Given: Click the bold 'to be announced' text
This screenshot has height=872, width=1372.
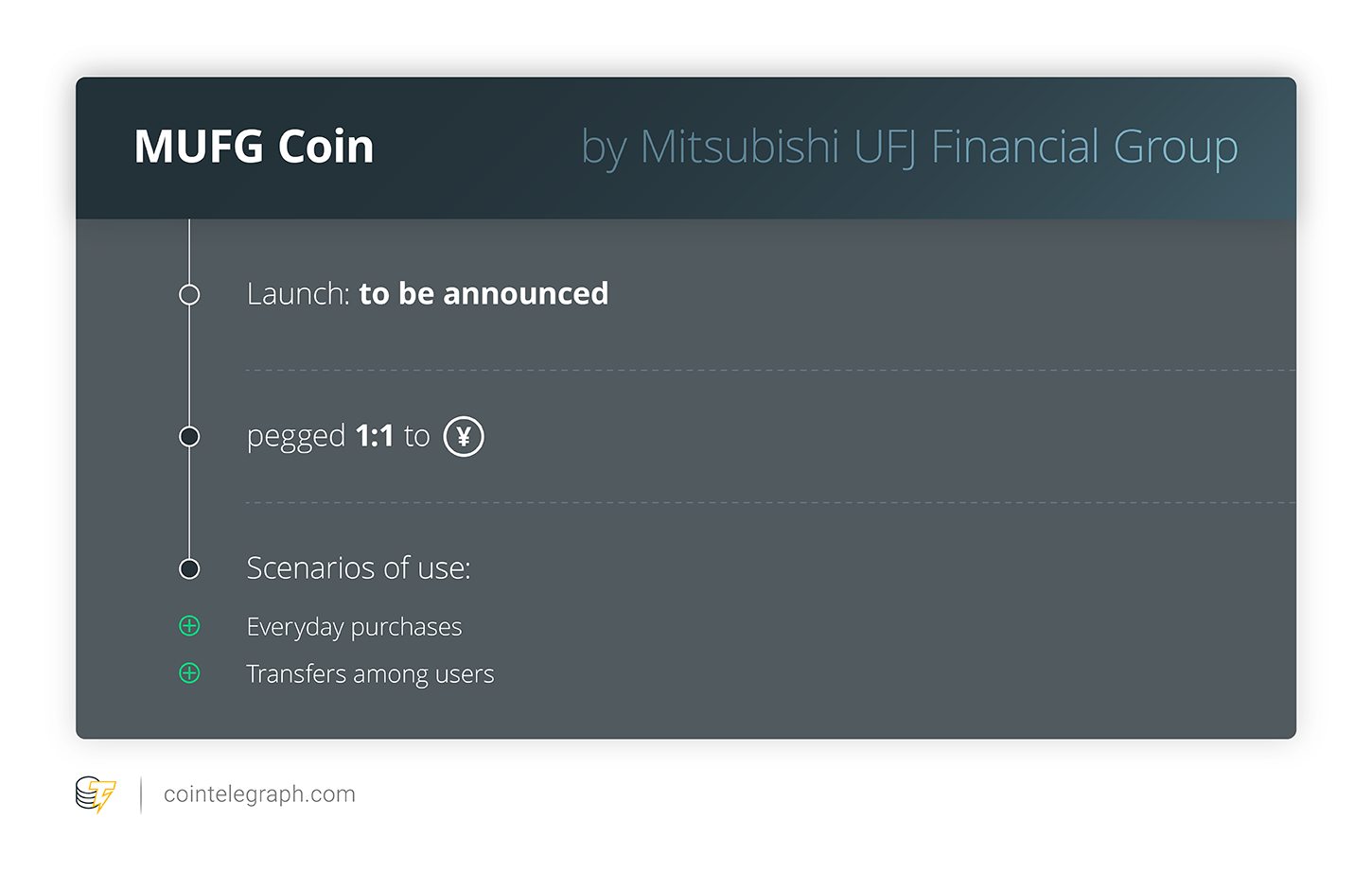Looking at the screenshot, I should 484,294.
